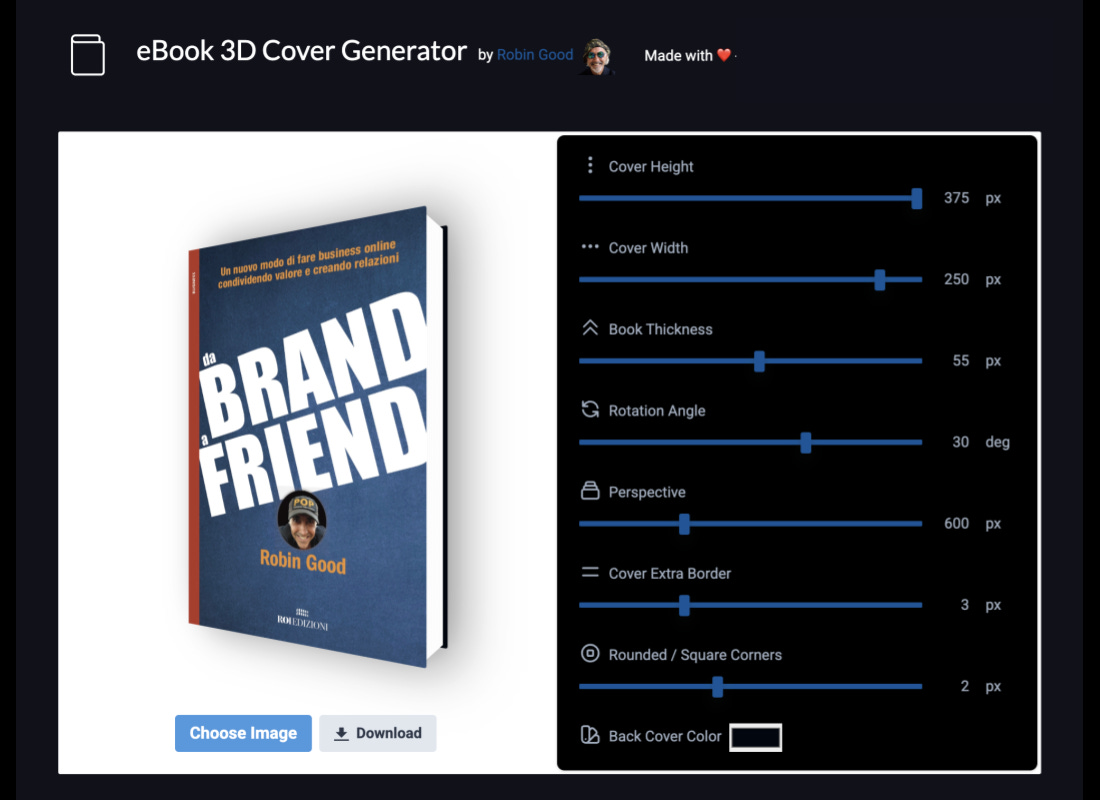Click the Perspective label

(x=647, y=492)
